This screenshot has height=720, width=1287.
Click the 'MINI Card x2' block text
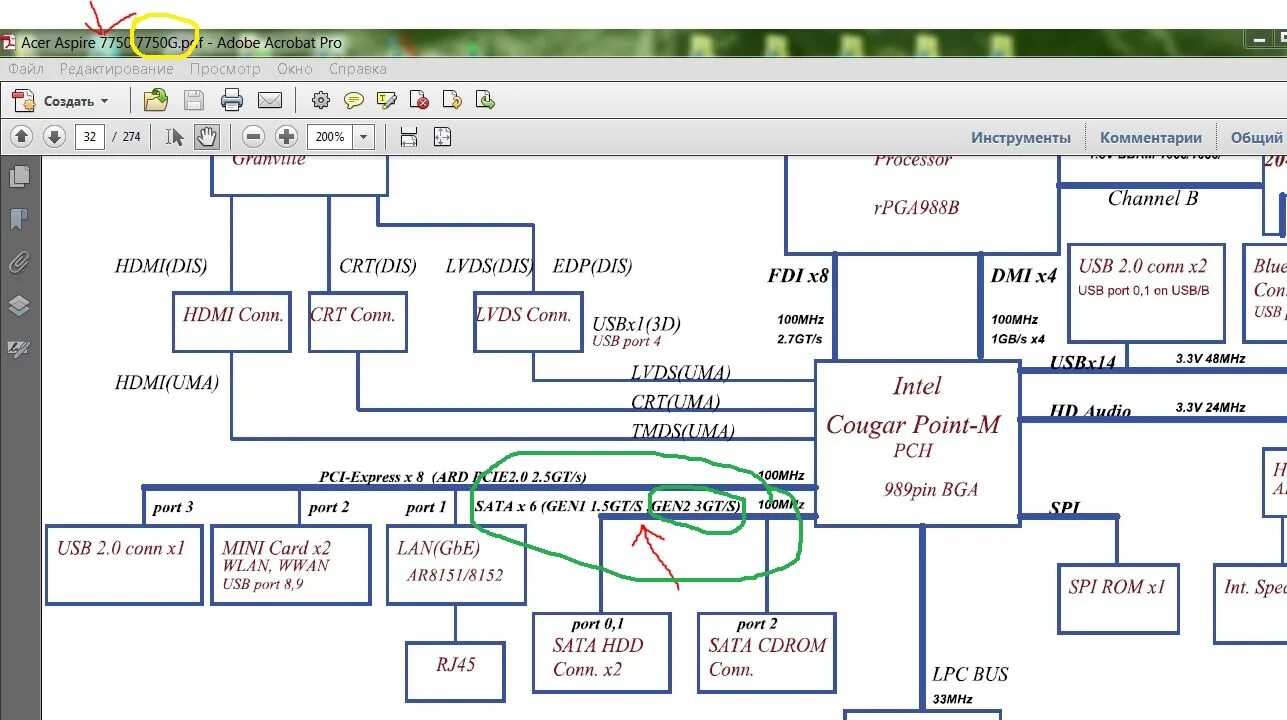[x=276, y=548]
